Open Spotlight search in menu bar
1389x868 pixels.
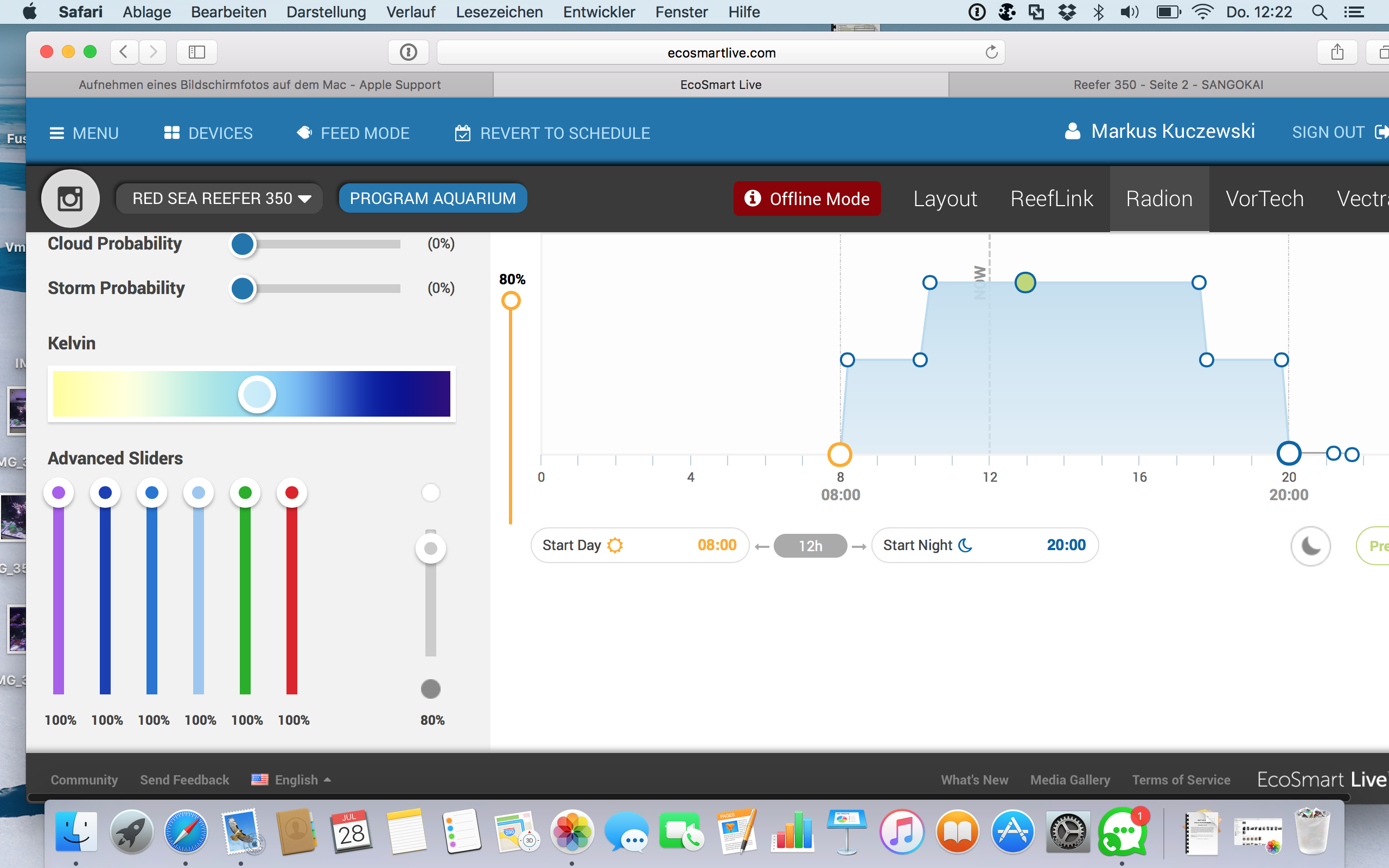(x=1319, y=12)
